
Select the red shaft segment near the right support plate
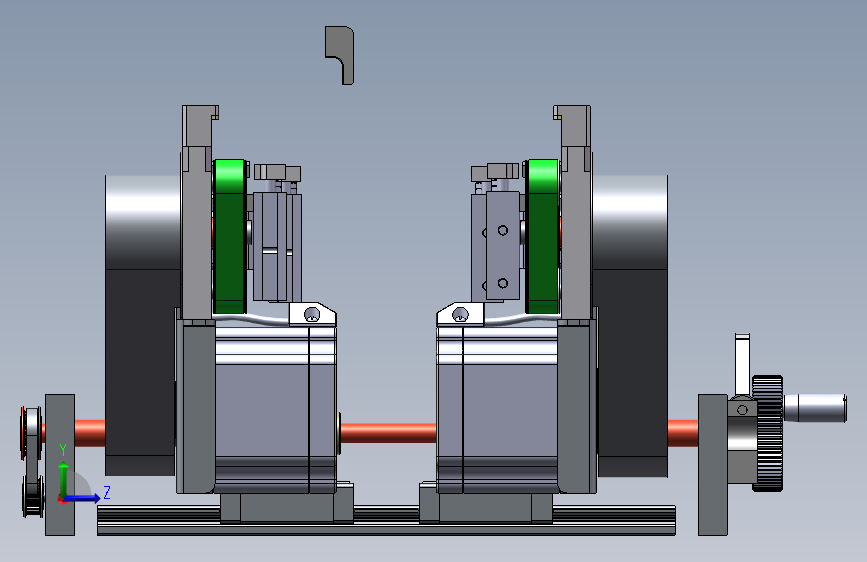(683, 433)
